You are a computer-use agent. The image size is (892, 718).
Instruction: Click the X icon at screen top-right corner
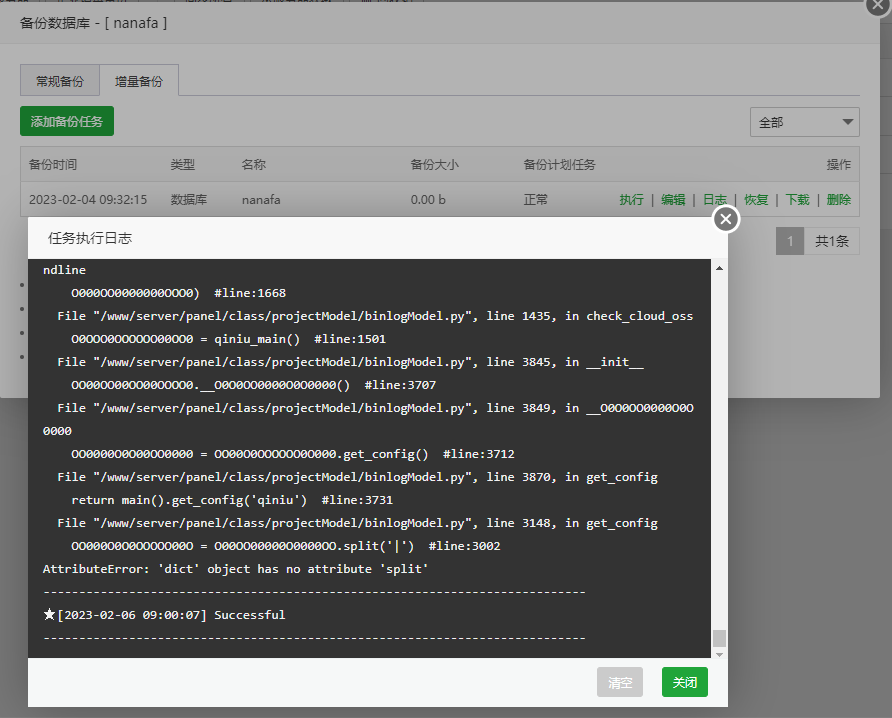coord(878,7)
